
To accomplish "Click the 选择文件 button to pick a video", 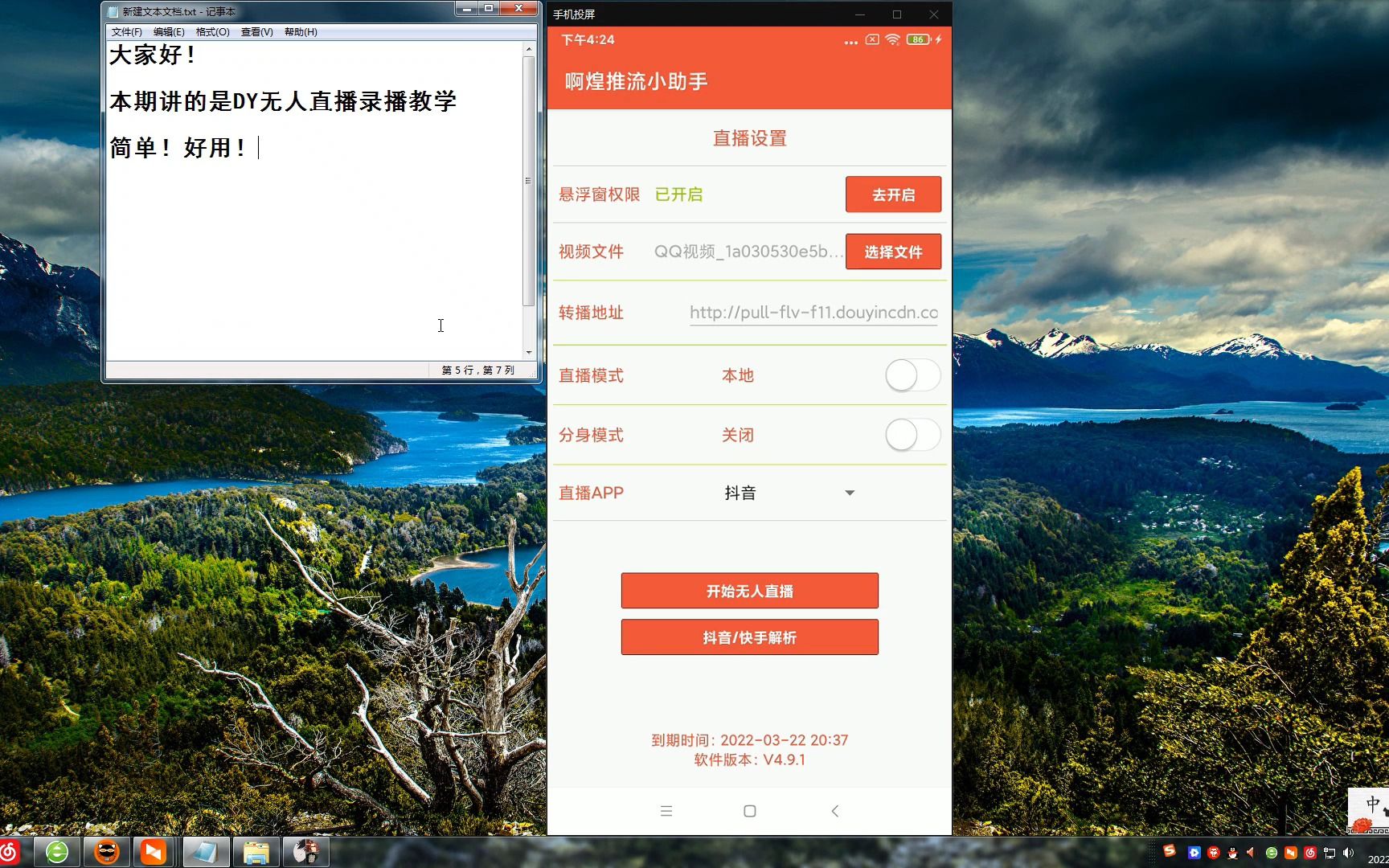I will click(892, 252).
